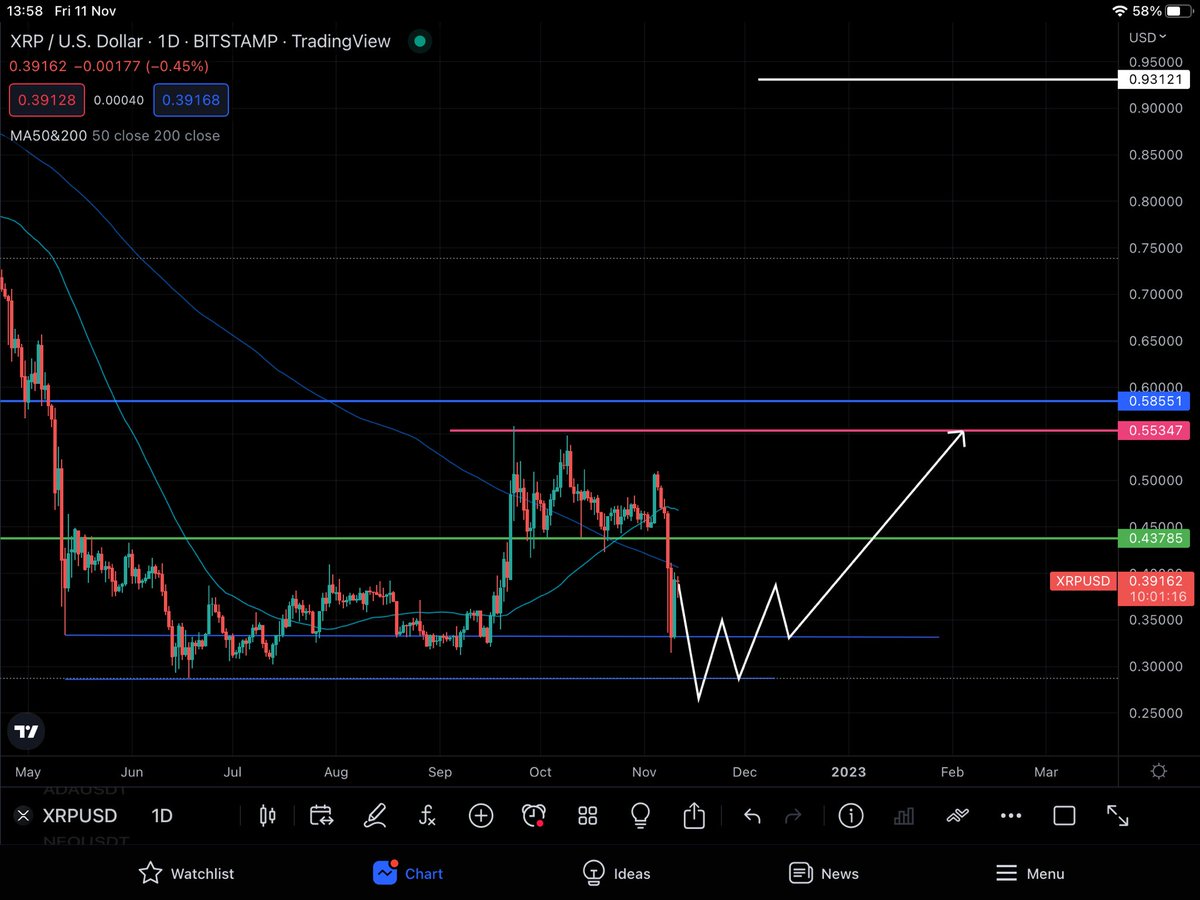Open the three-dots more options
This screenshot has width=1200, height=900.
pyautogui.click(x=1011, y=816)
